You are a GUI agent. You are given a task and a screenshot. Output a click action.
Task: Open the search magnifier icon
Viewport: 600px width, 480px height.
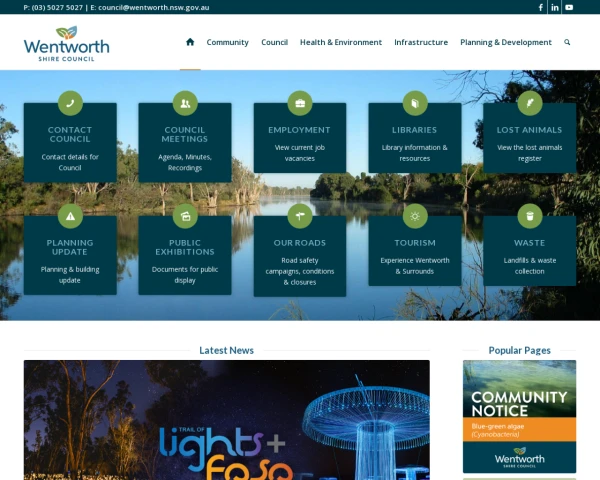point(567,42)
